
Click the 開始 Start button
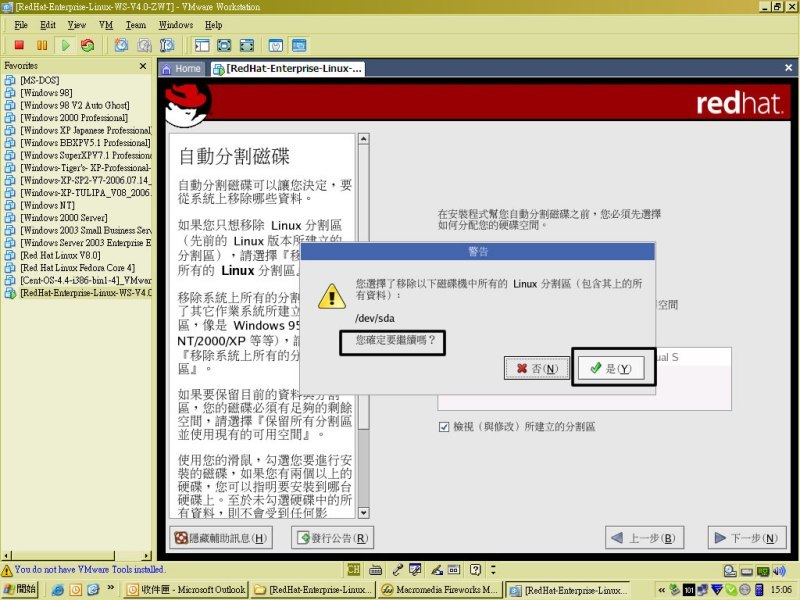[20, 590]
